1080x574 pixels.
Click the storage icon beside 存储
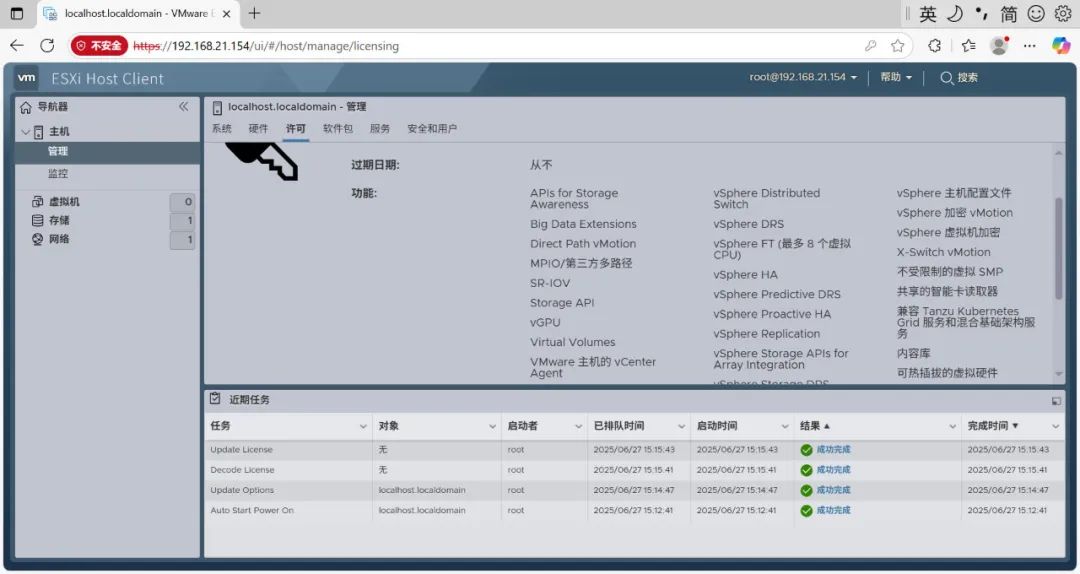click(x=38, y=220)
